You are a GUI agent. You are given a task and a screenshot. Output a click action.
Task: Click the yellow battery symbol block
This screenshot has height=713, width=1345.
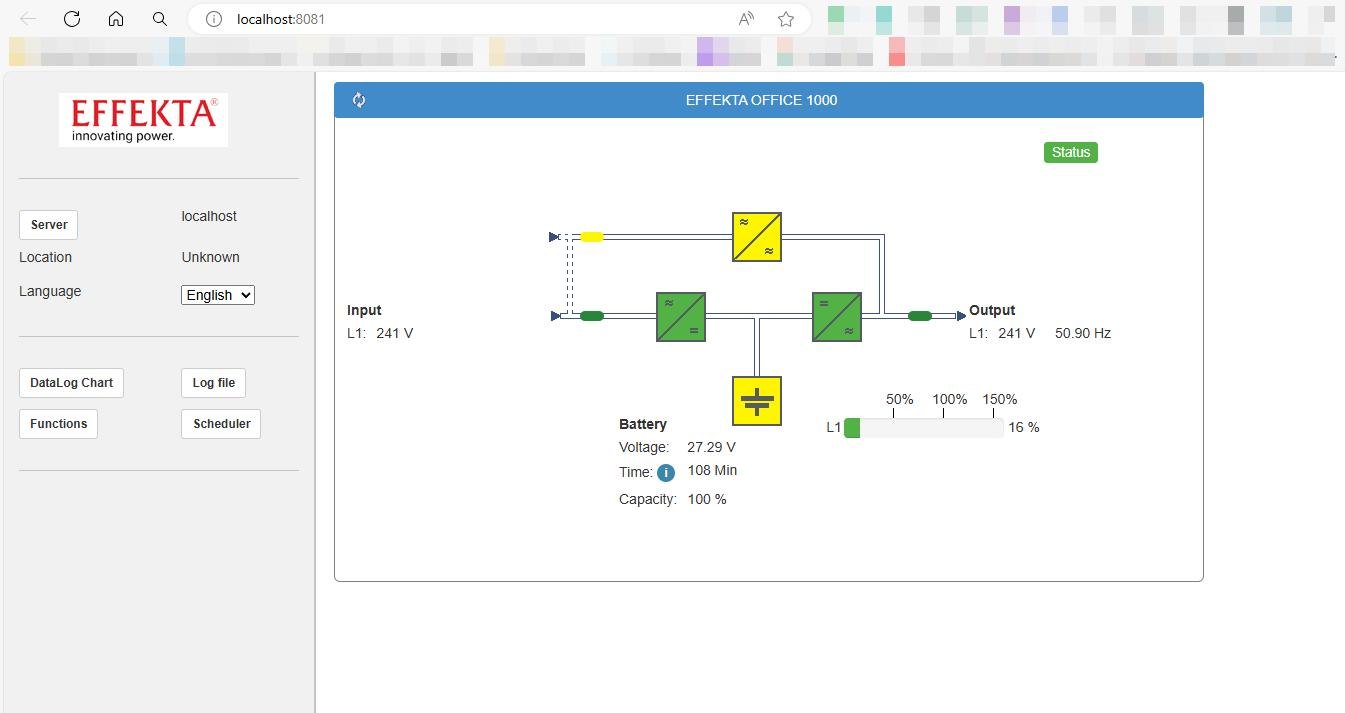(x=757, y=401)
